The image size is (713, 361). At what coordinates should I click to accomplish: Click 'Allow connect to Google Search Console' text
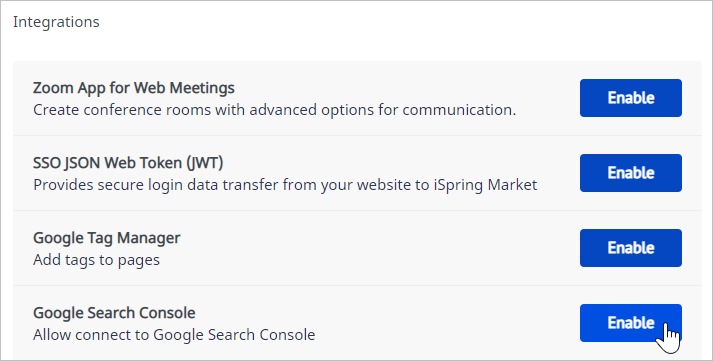click(174, 335)
